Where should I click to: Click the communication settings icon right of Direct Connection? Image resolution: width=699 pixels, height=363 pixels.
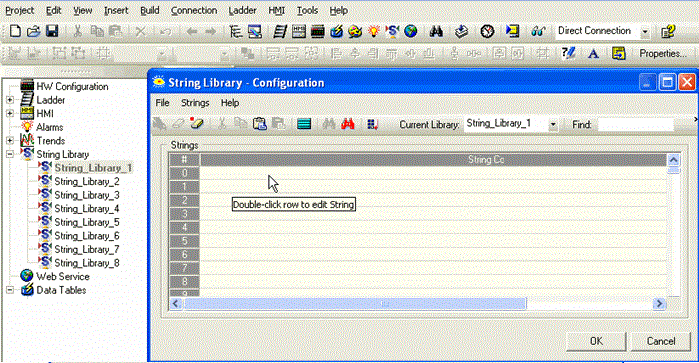pos(668,31)
